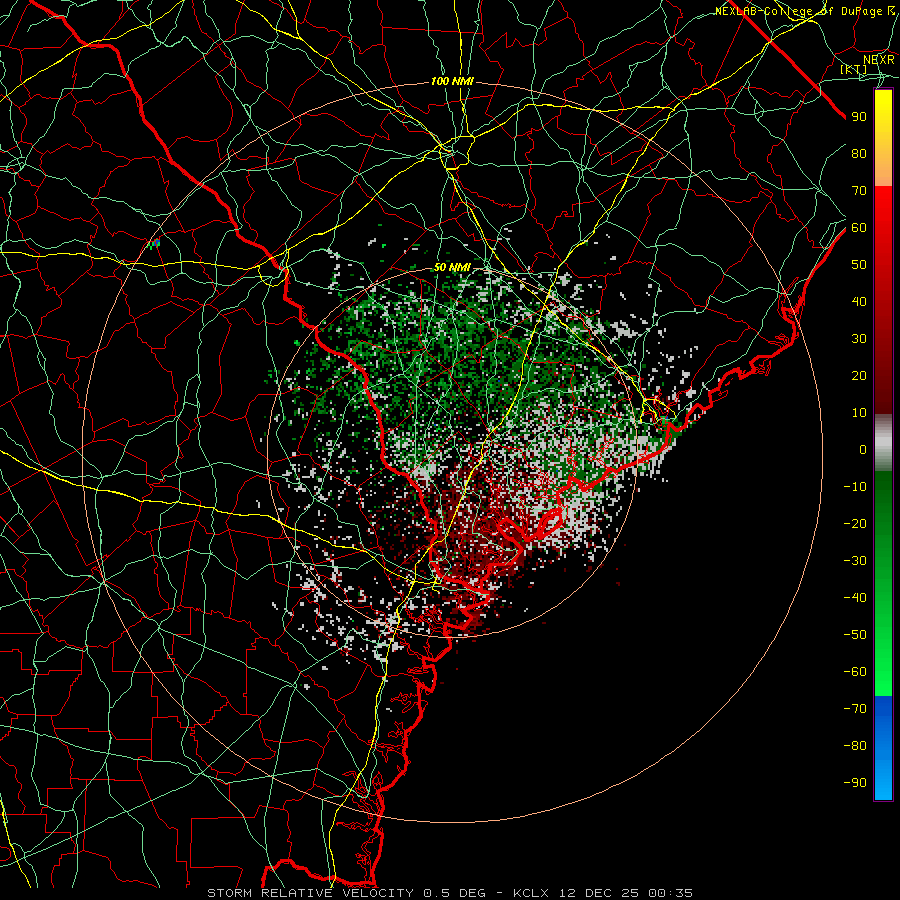Click the -80 value on velocity scale
Image resolution: width=900 pixels, height=900 pixels.
click(x=855, y=746)
